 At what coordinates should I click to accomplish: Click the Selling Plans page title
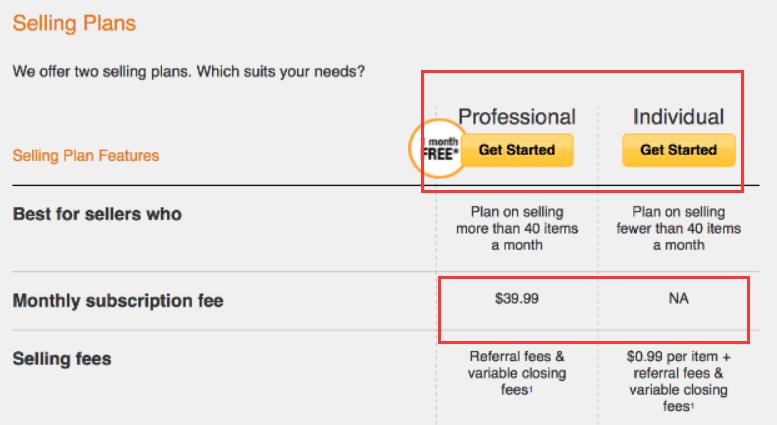(x=74, y=22)
